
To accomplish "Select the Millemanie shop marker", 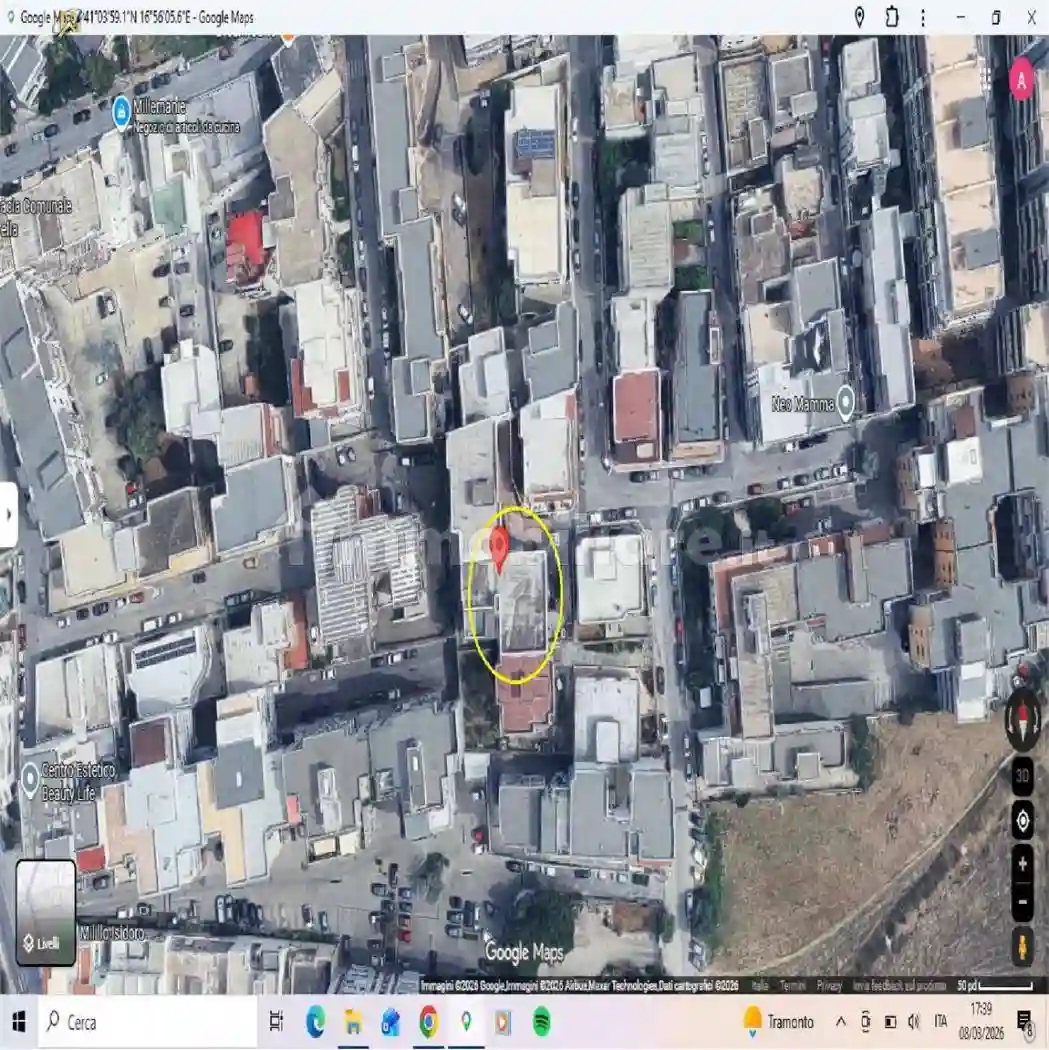I will click(122, 109).
